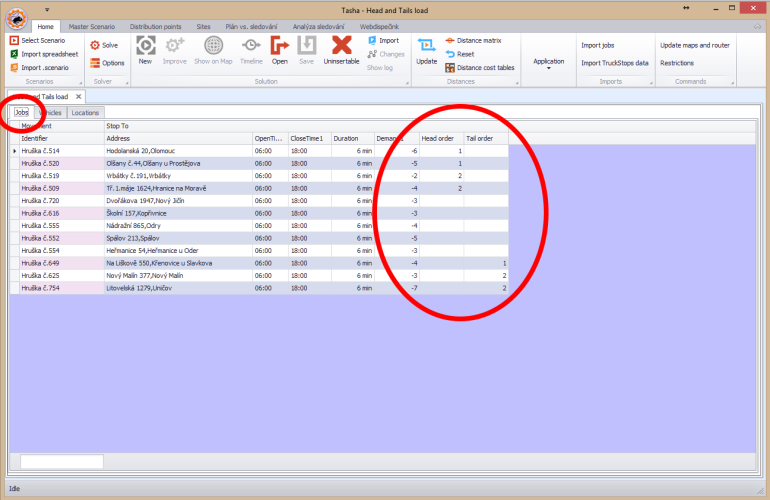Click the Tail order column header
Image resolution: width=770 pixels, height=500 pixels.
tap(486, 139)
